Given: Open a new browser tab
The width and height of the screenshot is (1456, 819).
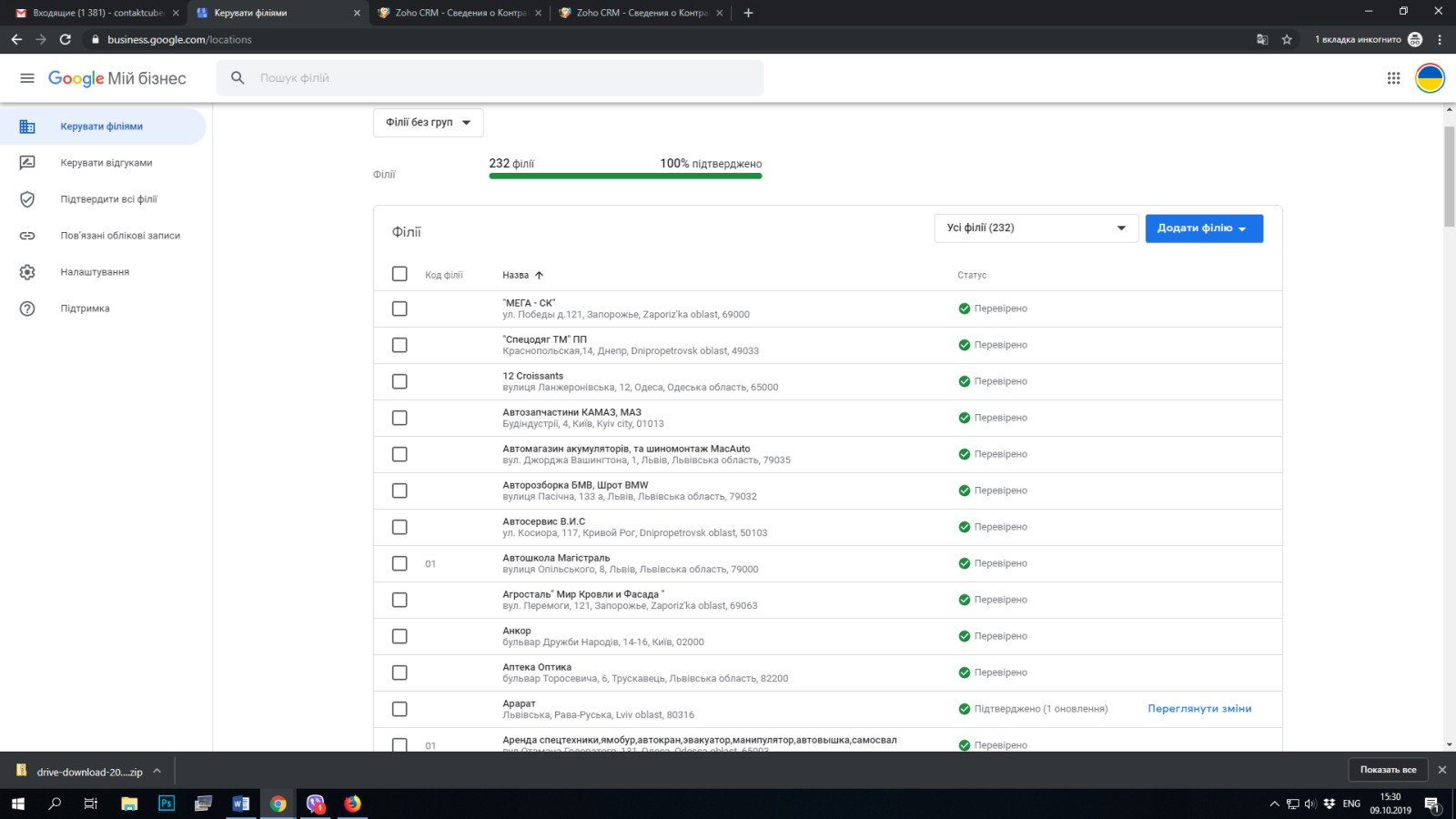Looking at the screenshot, I should (x=748, y=13).
